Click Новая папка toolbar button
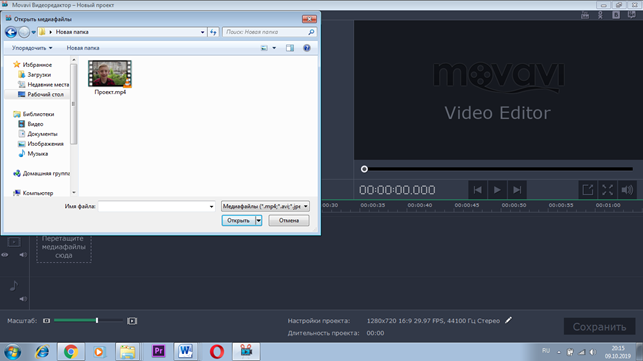The width and height of the screenshot is (643, 361). (x=83, y=48)
